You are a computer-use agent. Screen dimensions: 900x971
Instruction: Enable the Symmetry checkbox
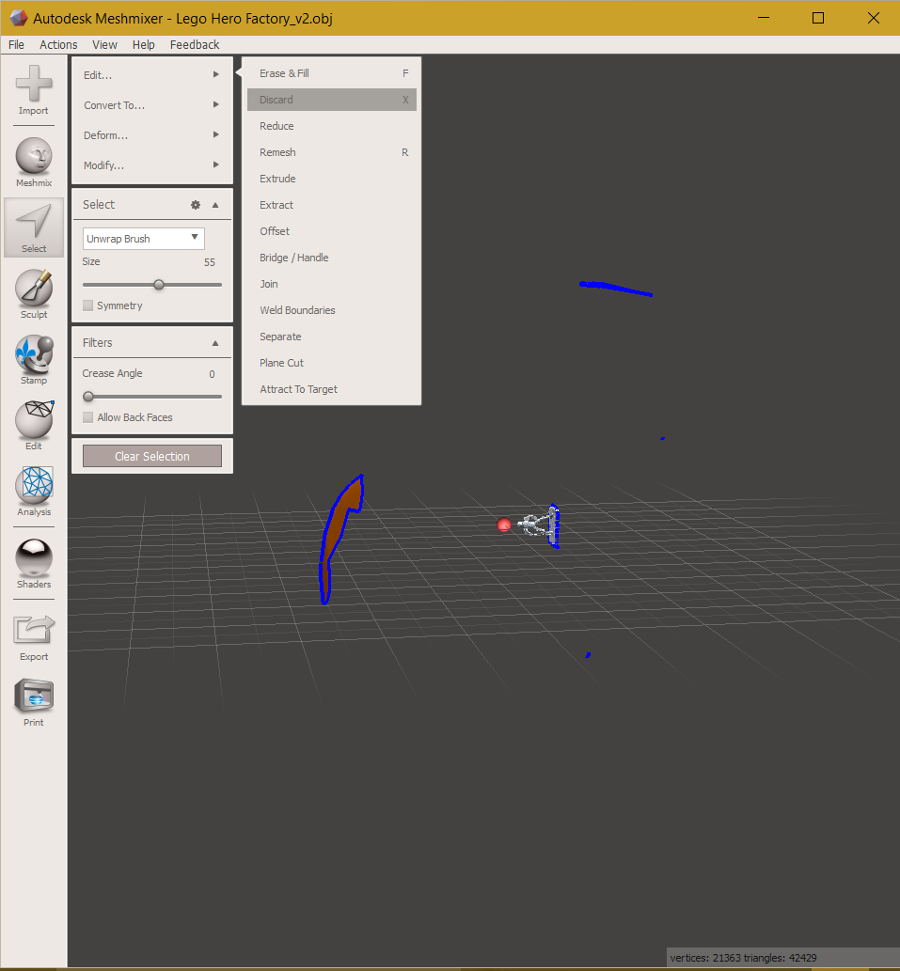coord(88,305)
